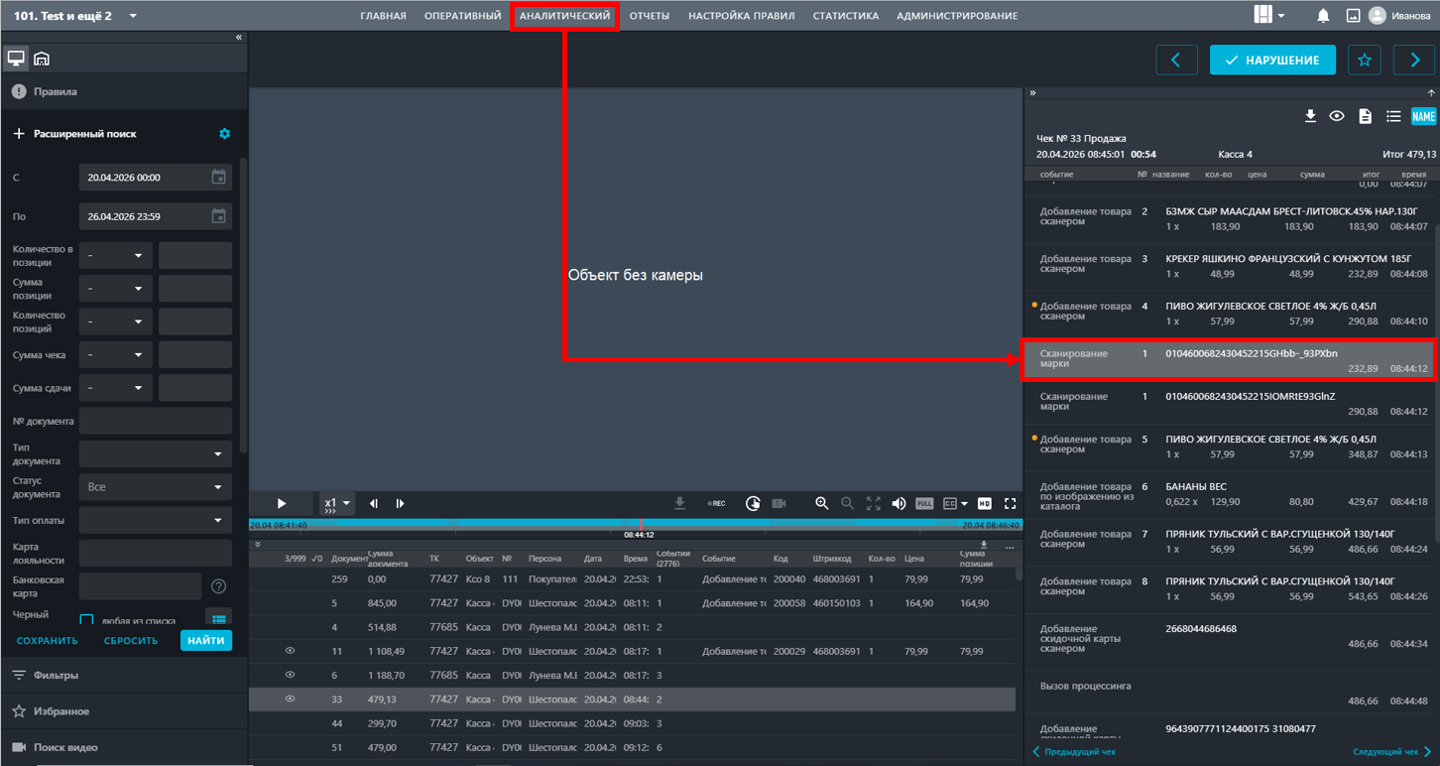
Task: Click the Карта лояльности input field
Action: (x=155, y=553)
